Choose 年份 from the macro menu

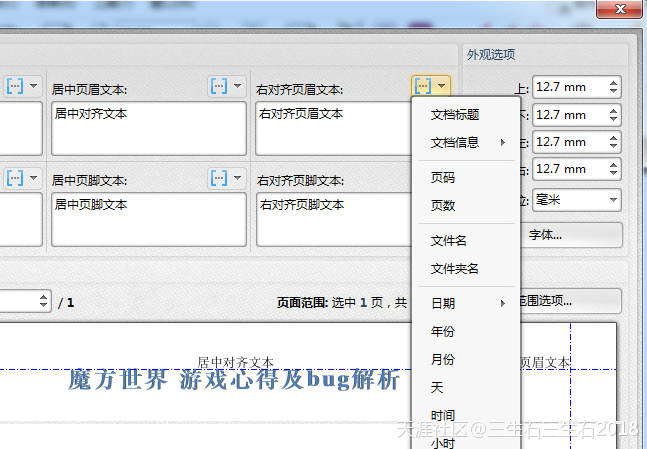click(442, 332)
